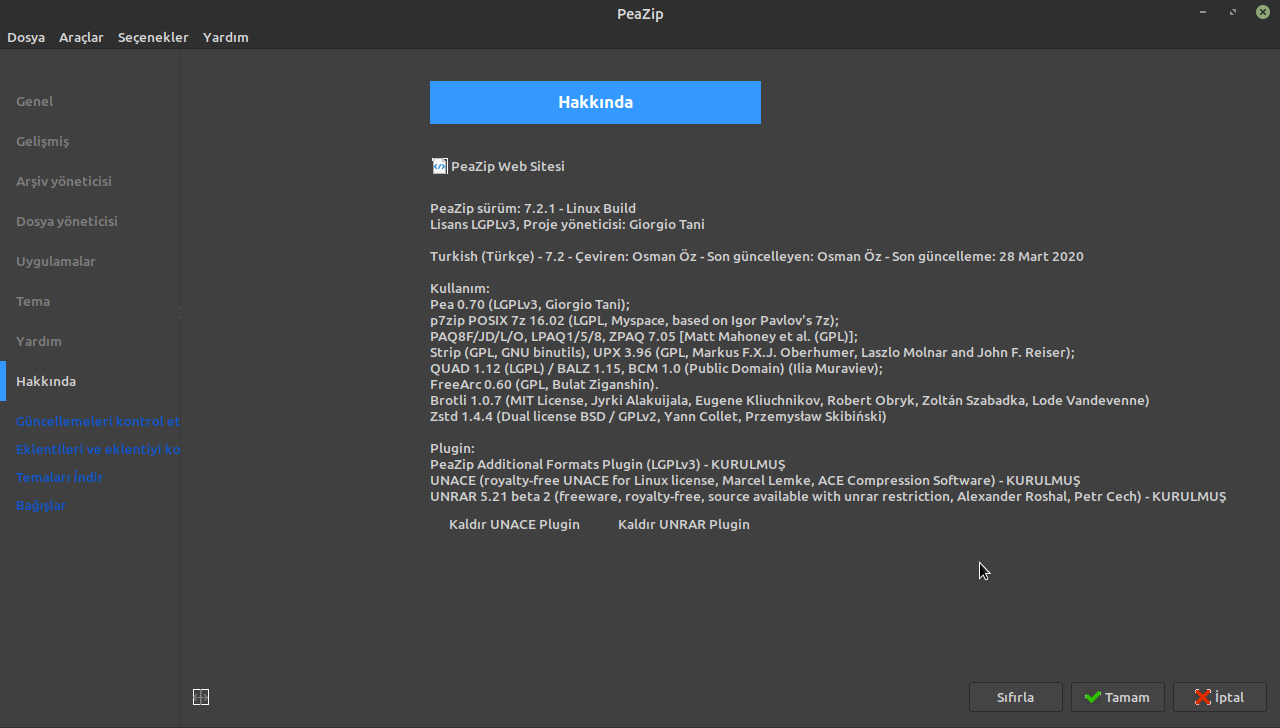Switch to the Gelişmiş settings tab
1280x728 pixels.
[x=43, y=141]
